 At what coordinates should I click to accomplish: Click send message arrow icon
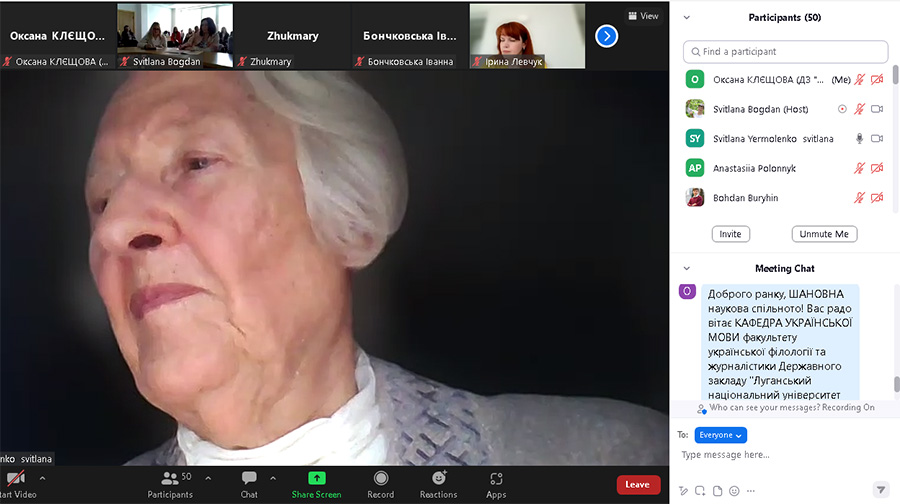pos(880,490)
